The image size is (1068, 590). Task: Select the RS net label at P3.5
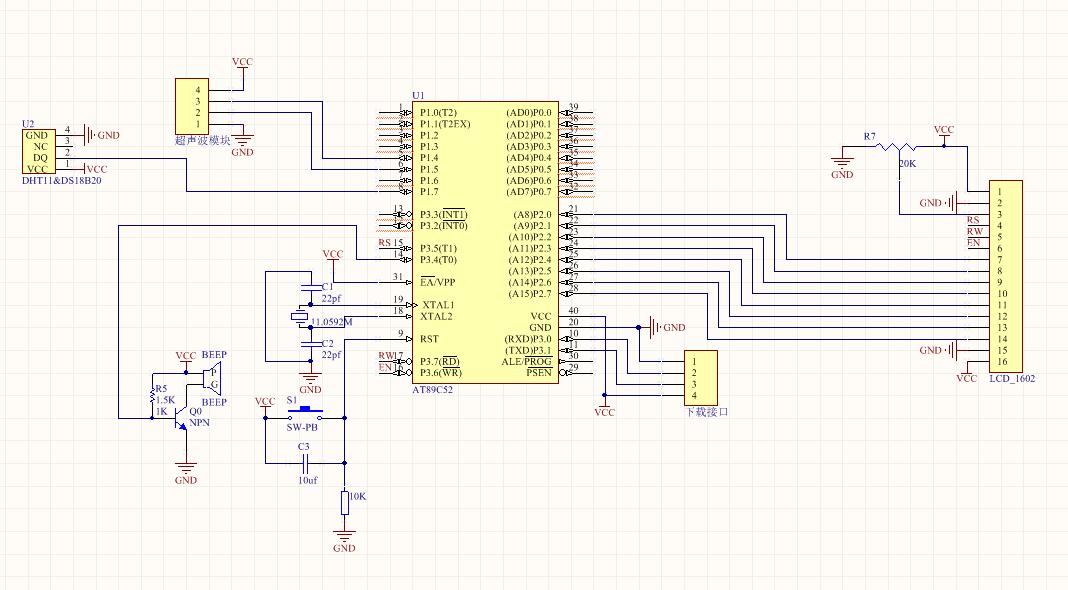[x=385, y=243]
